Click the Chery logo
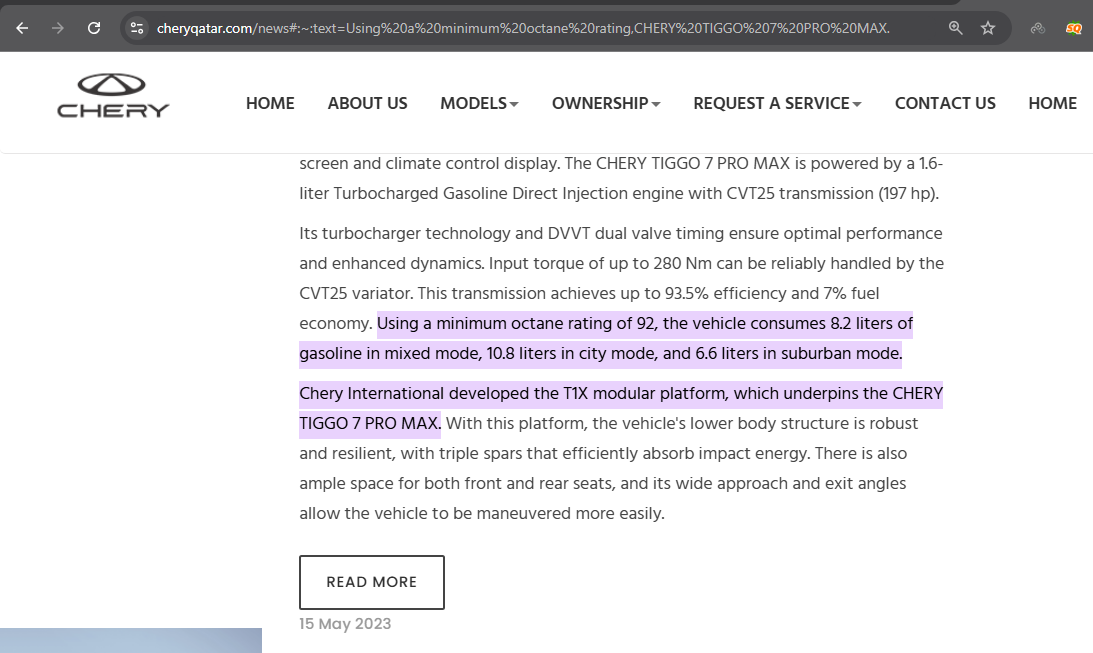Image resolution: width=1093 pixels, height=653 pixels. (x=113, y=95)
